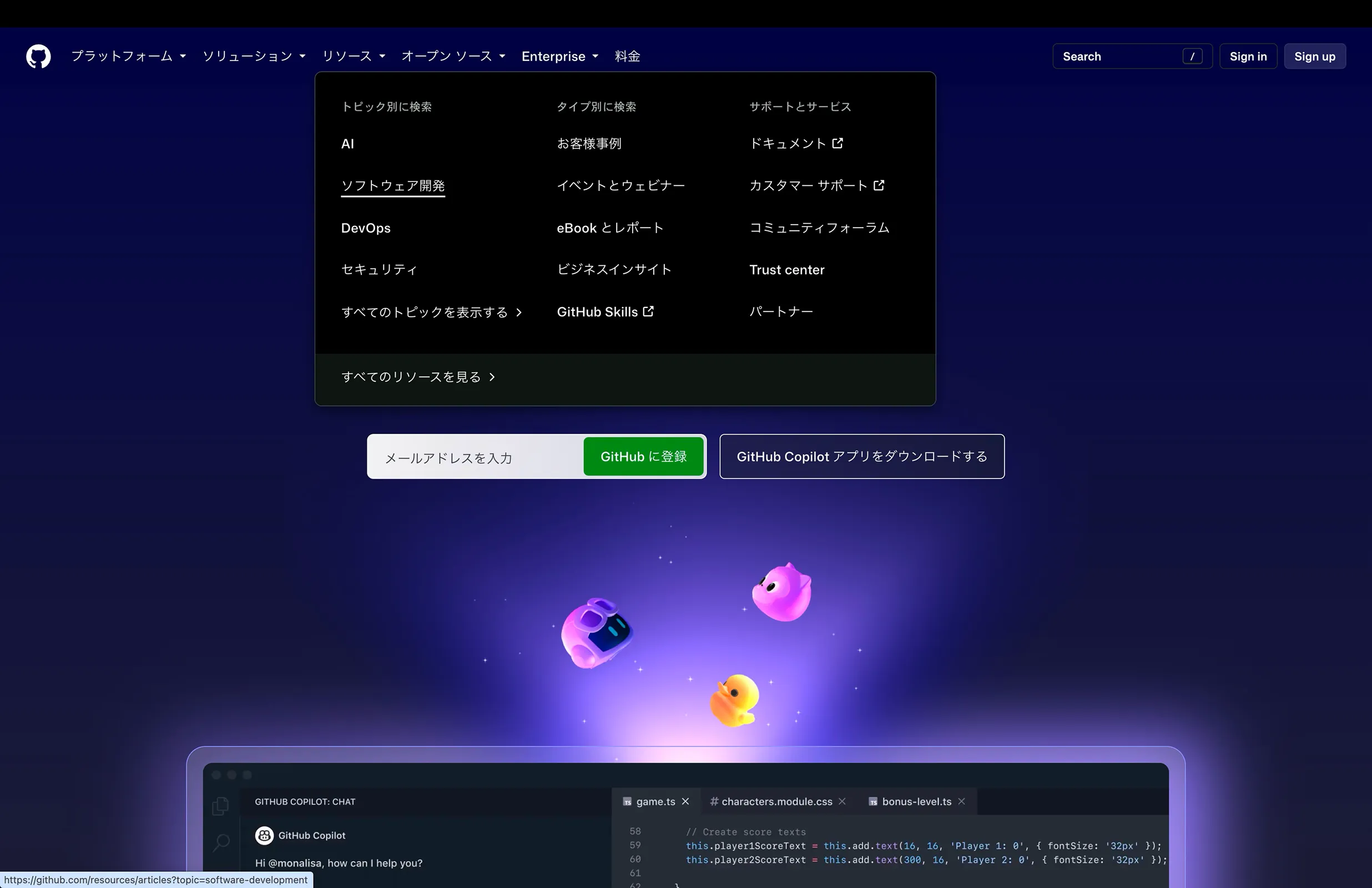Click the slash shortcut key icon in search
Screen dimensions: 1372x888
point(1192,57)
